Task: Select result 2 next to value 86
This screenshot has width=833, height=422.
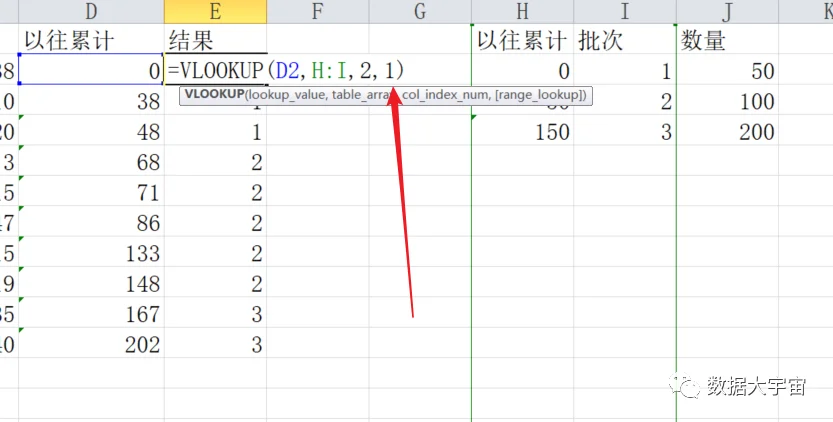Action: tap(215, 222)
